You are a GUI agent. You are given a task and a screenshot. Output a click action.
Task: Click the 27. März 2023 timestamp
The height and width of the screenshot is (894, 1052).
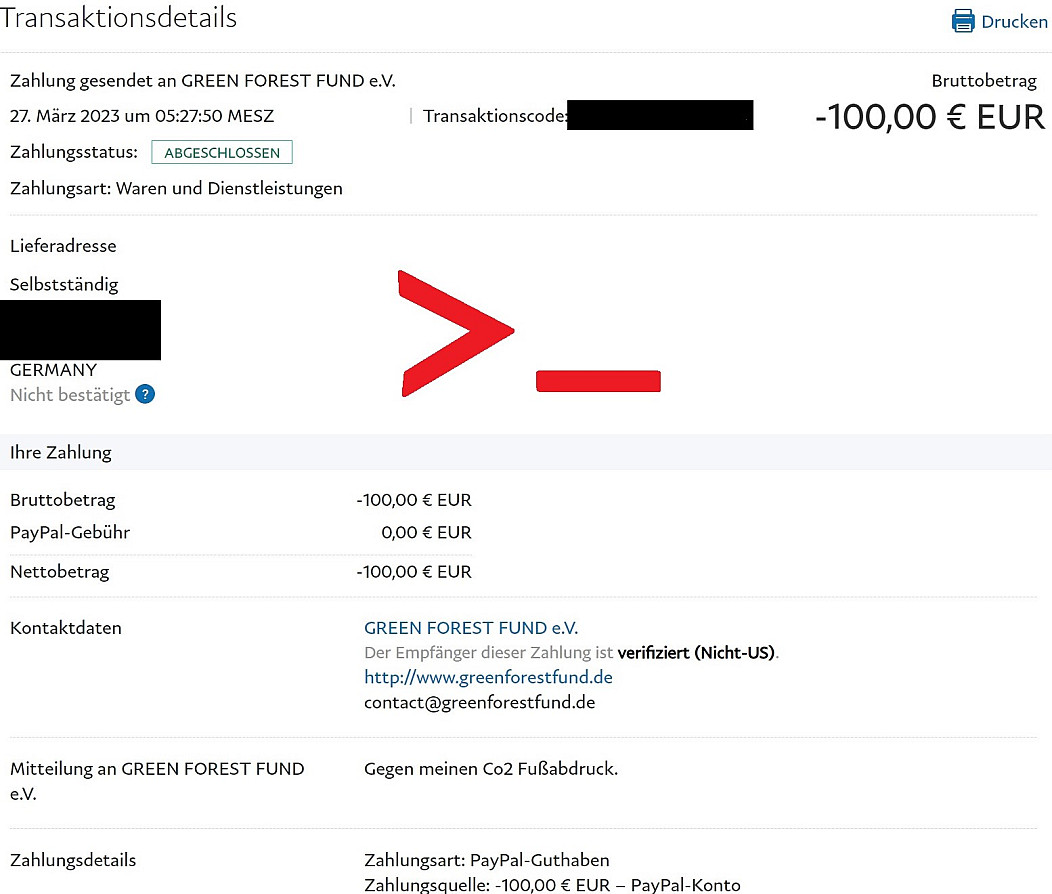tap(142, 116)
